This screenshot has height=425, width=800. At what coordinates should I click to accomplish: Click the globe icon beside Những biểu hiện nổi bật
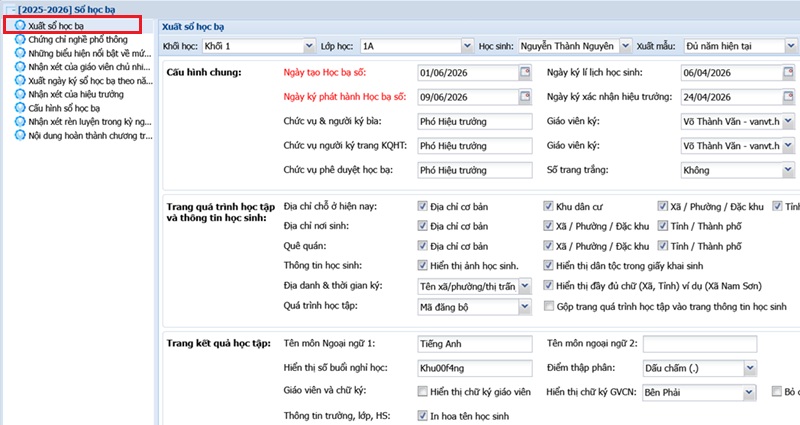tap(20, 53)
